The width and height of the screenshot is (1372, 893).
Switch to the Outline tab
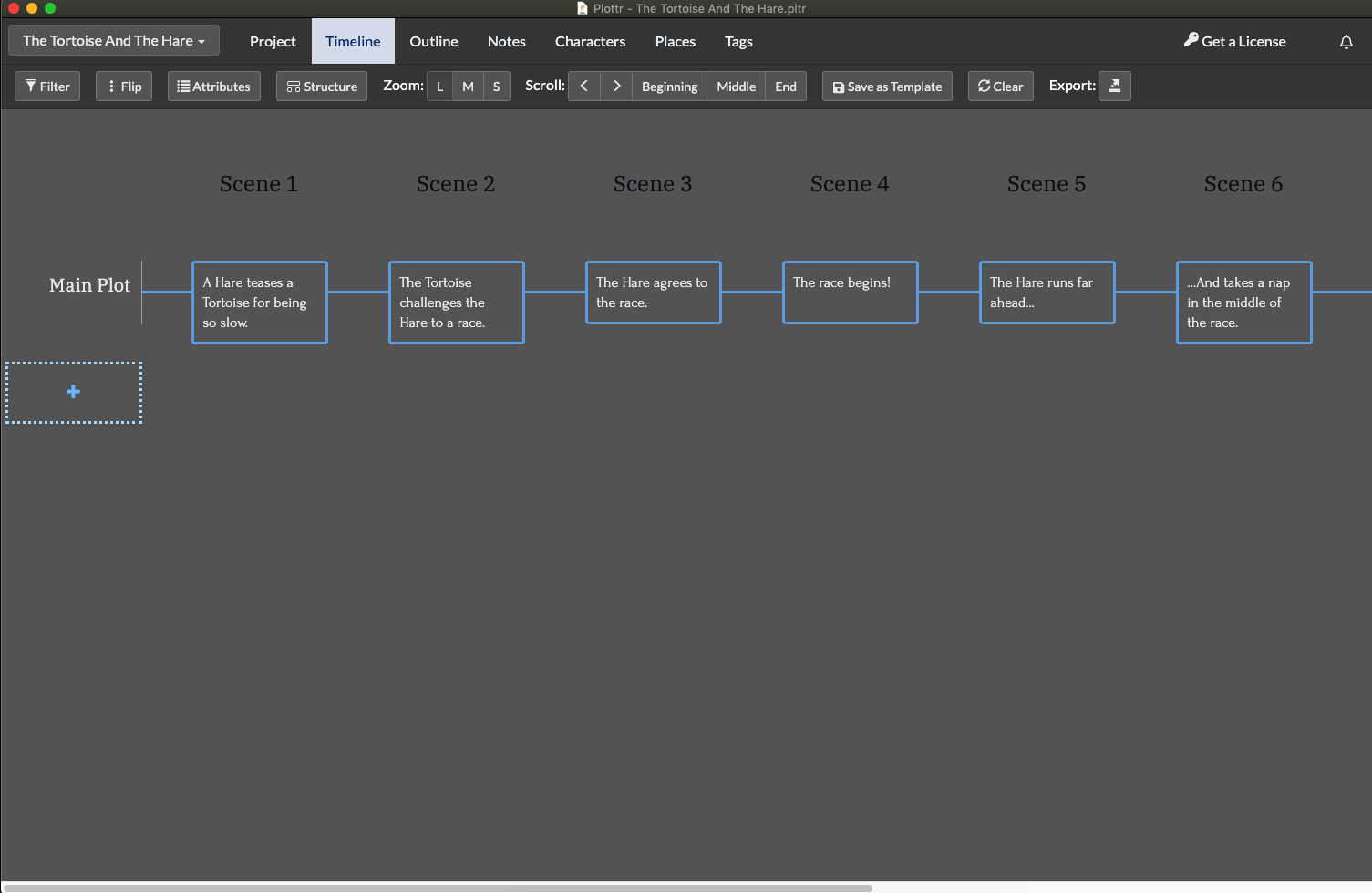pos(433,41)
